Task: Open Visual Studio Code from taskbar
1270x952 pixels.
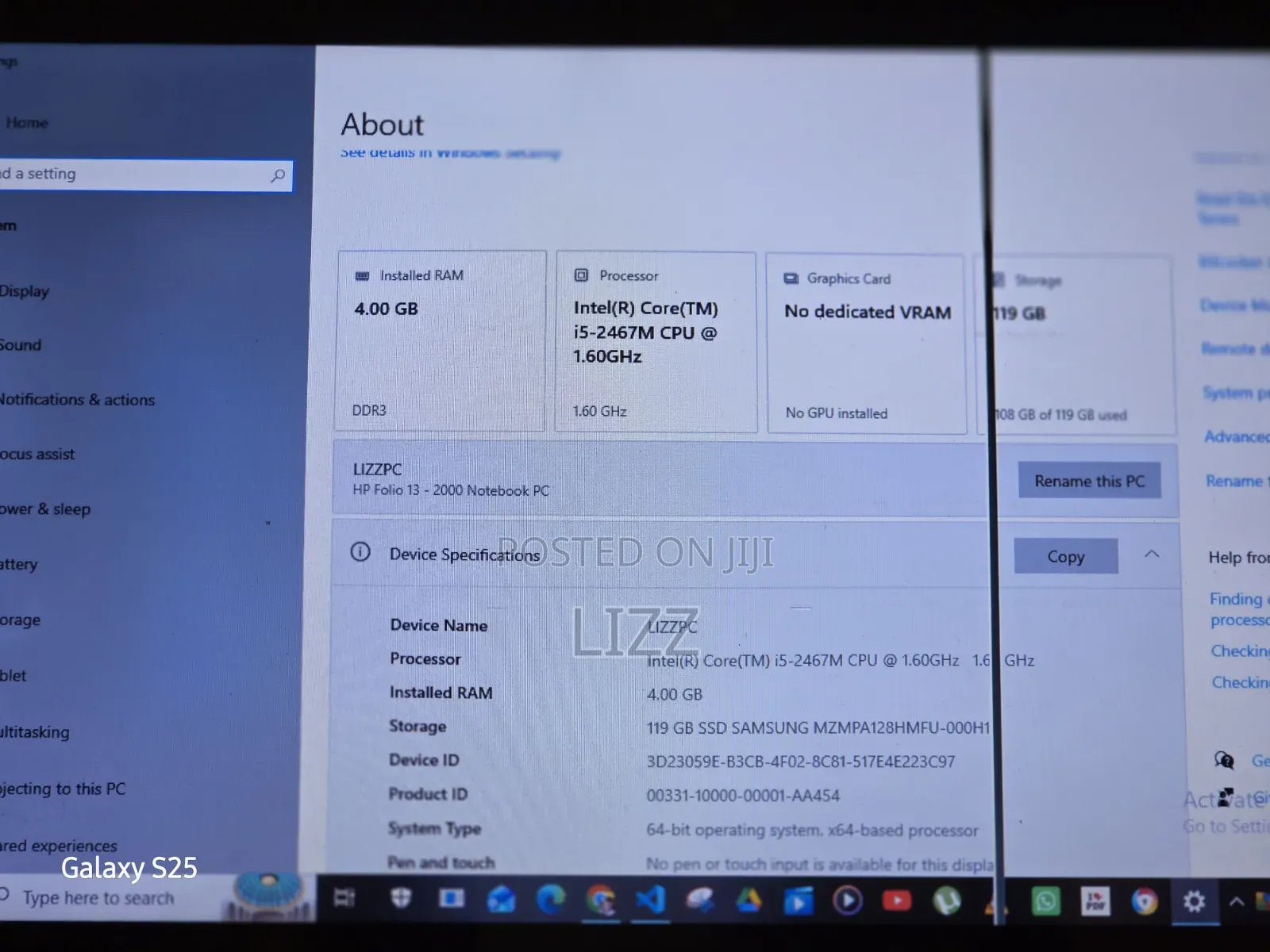Action: pos(650,900)
